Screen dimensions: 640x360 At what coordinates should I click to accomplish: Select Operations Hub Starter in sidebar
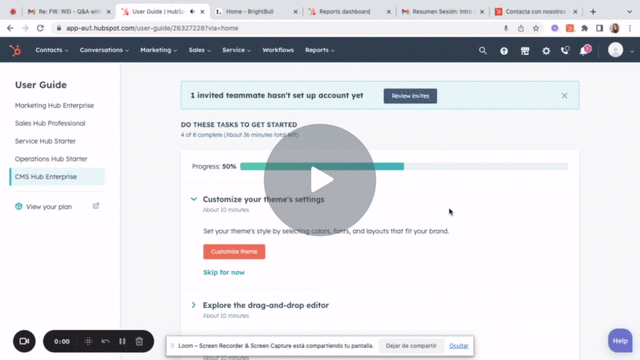click(x=51, y=159)
